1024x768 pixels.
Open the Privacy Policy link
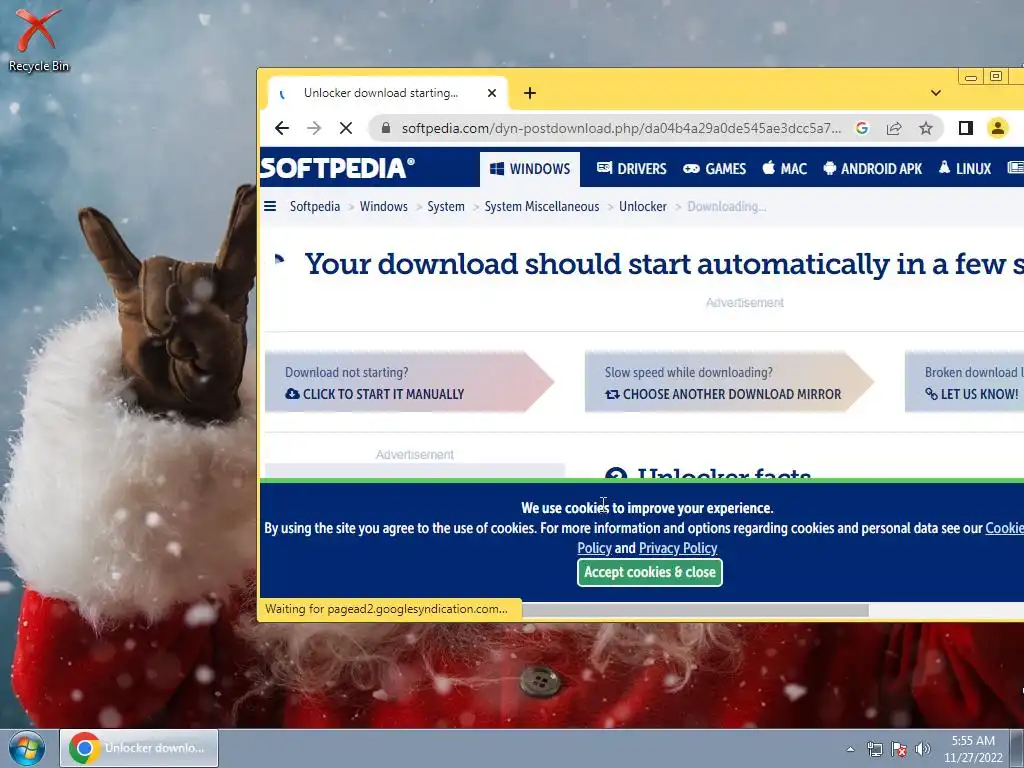(x=678, y=548)
